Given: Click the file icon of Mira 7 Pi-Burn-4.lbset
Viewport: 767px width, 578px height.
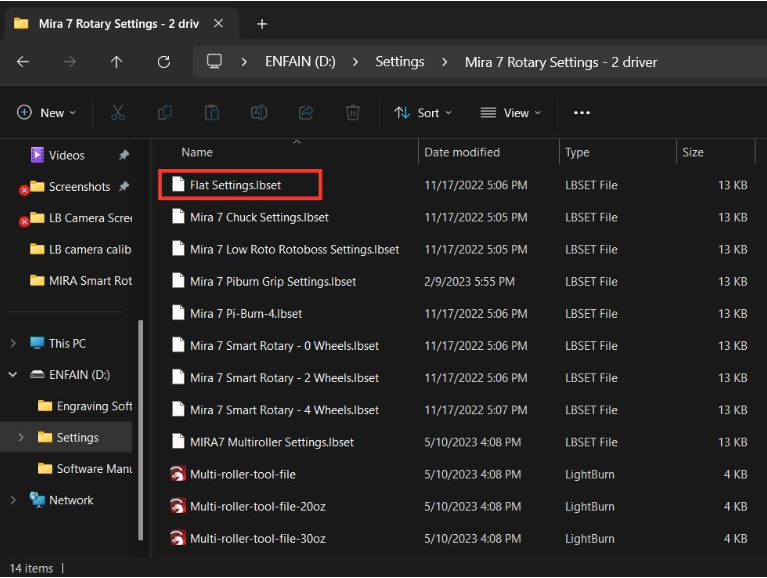Looking at the screenshot, I should point(178,313).
